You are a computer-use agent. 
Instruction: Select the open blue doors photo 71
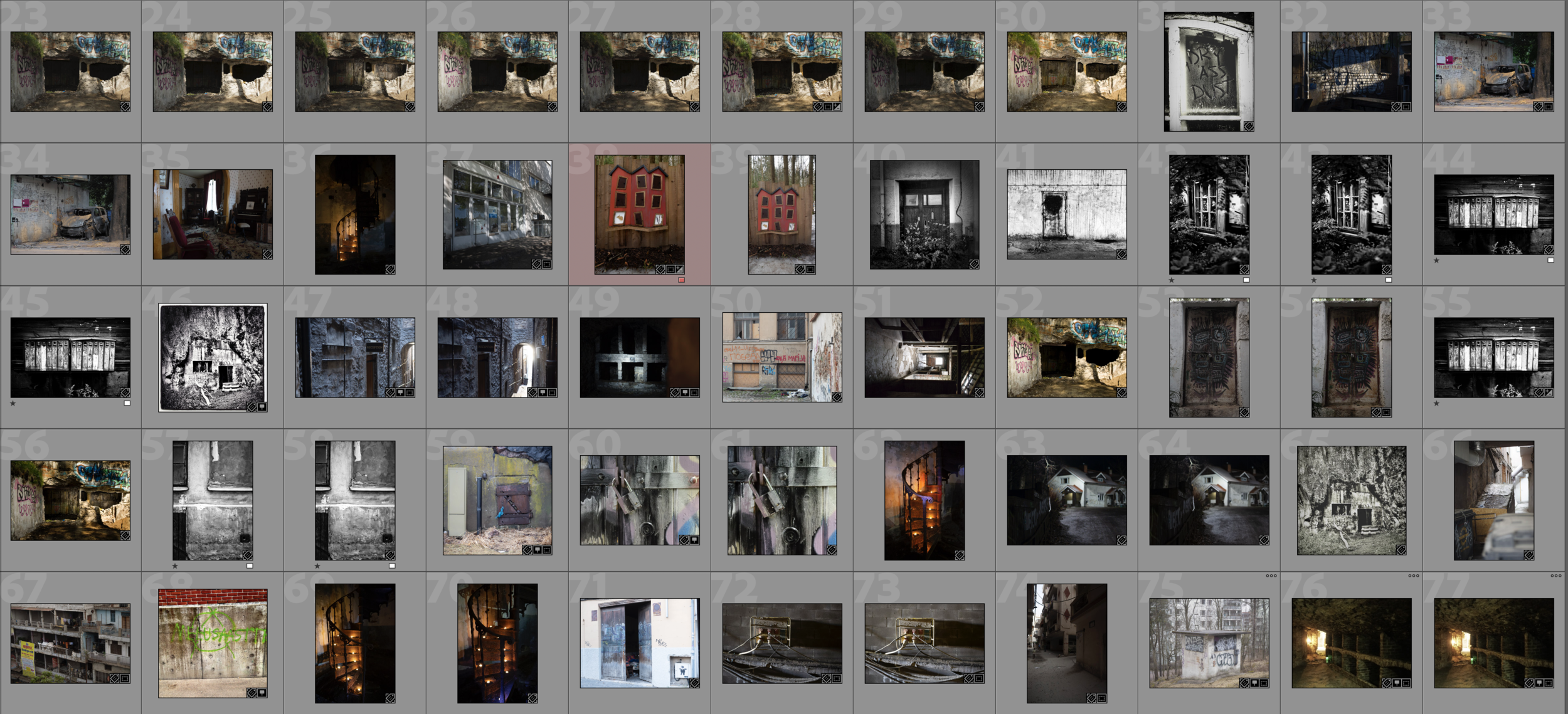[640, 643]
